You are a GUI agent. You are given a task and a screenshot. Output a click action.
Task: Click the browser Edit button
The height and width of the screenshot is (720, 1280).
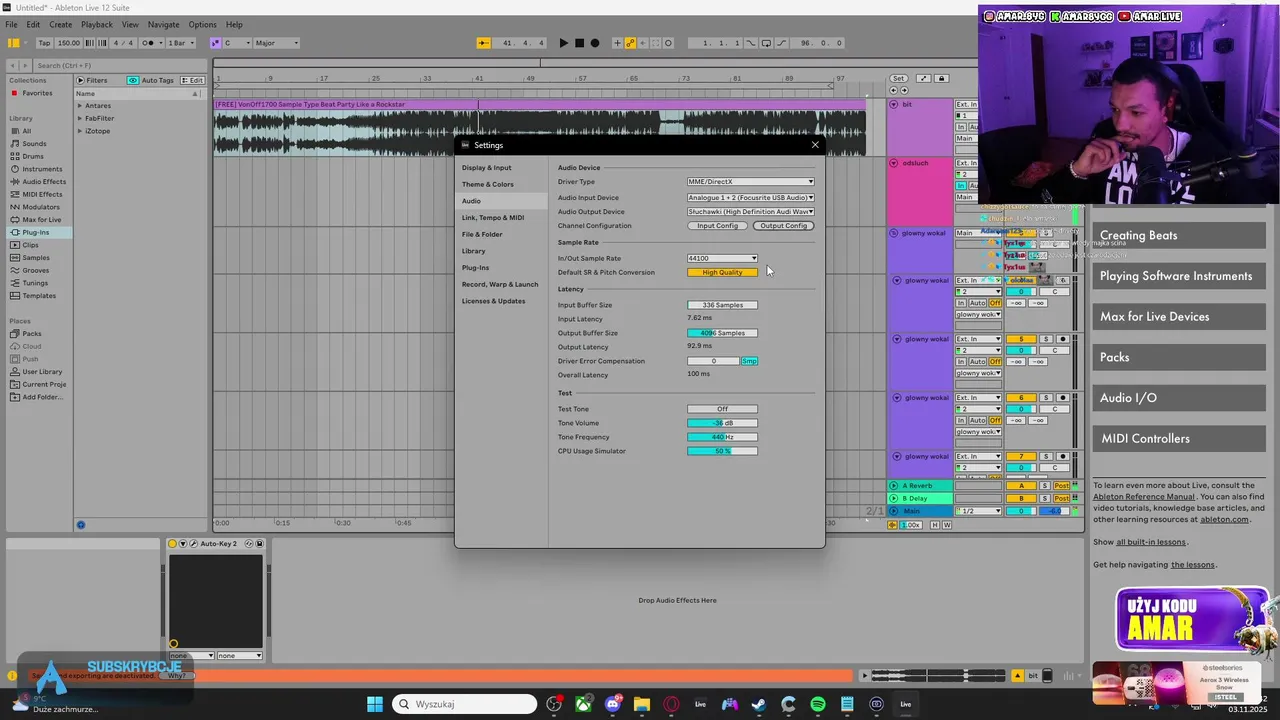click(x=193, y=80)
